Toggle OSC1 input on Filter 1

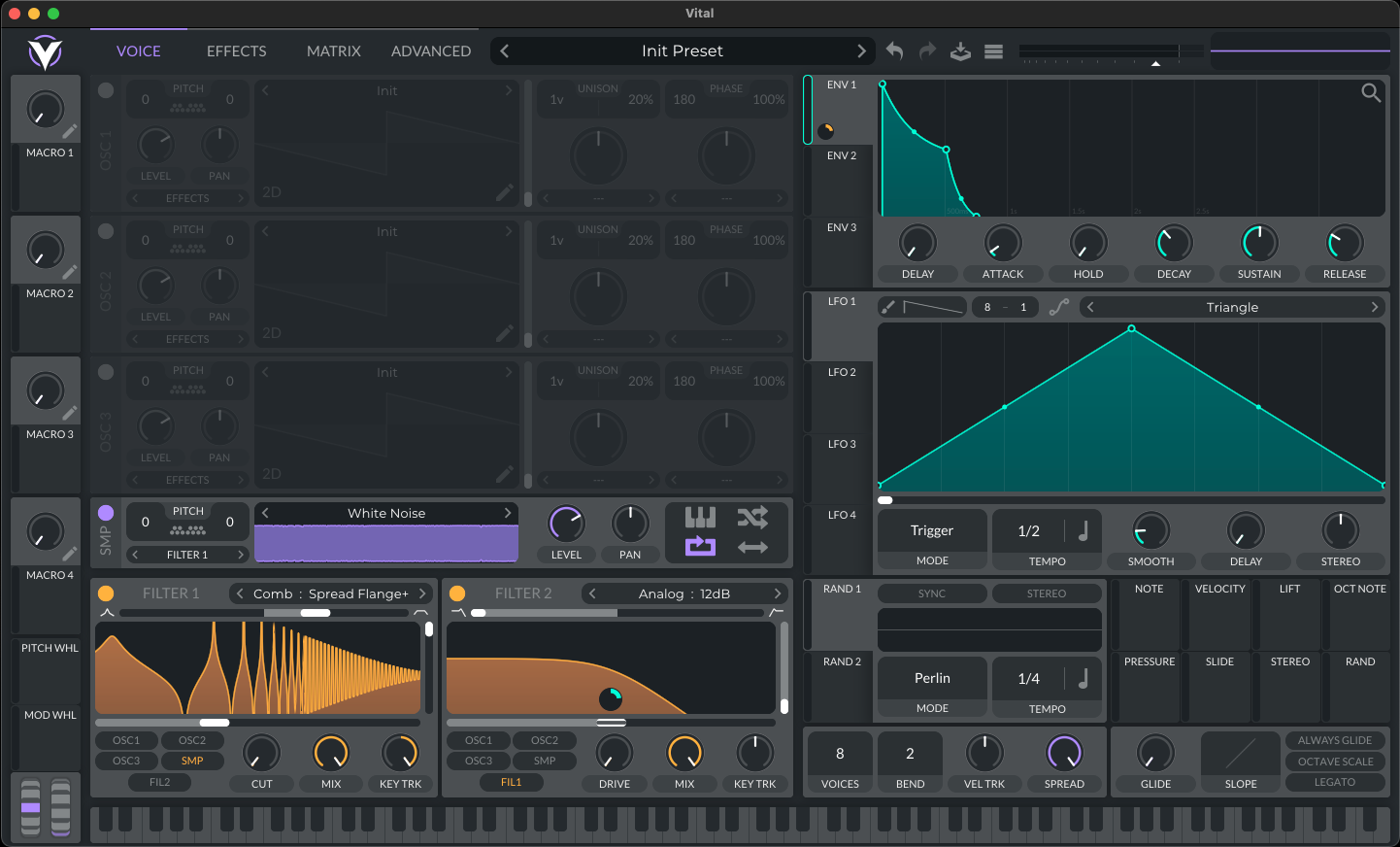pyautogui.click(x=126, y=740)
